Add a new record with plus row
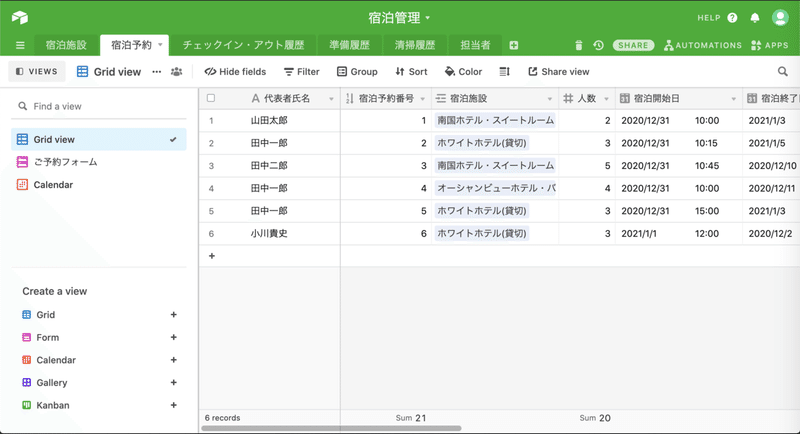This screenshot has width=800, height=434. coord(212,256)
